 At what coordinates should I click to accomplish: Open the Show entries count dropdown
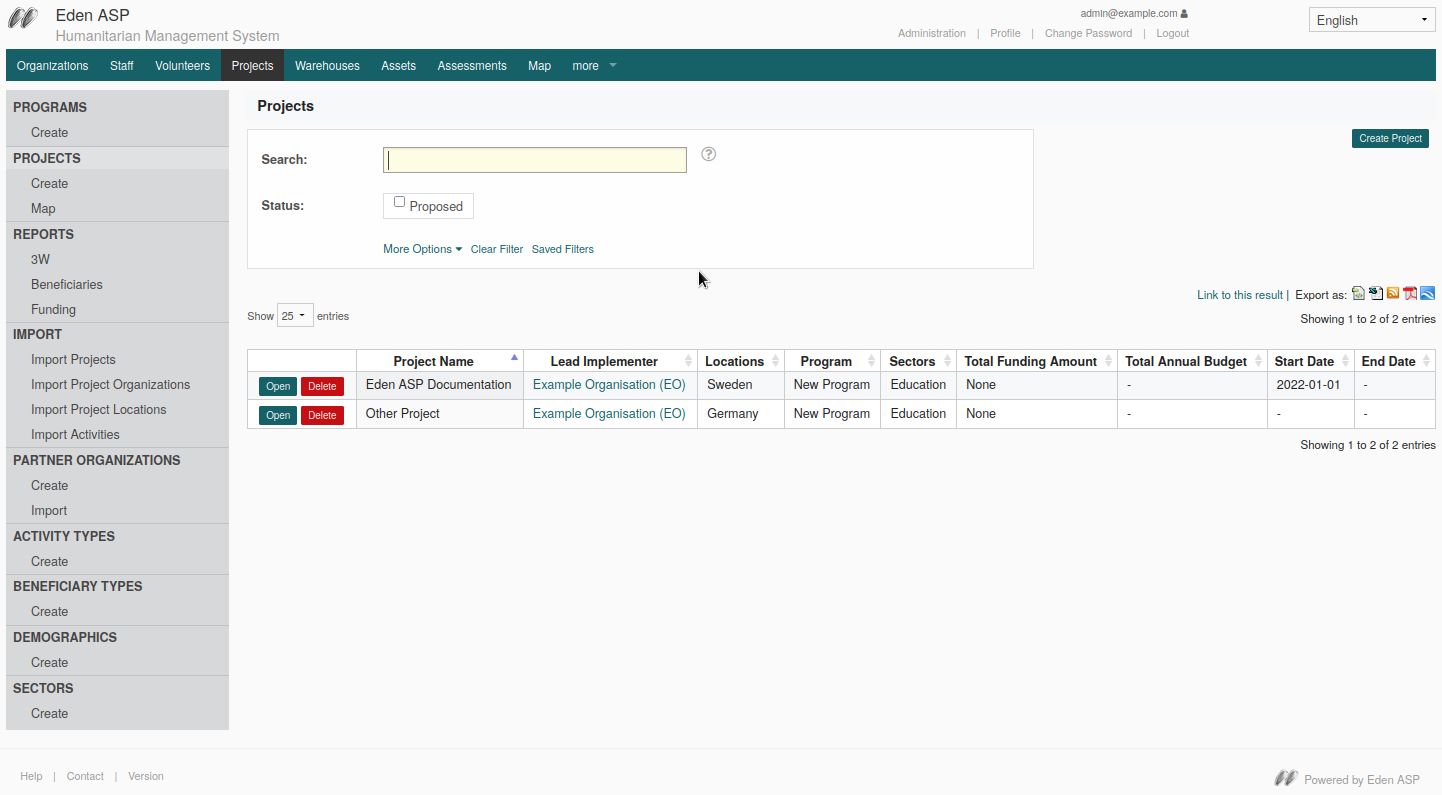tap(295, 316)
